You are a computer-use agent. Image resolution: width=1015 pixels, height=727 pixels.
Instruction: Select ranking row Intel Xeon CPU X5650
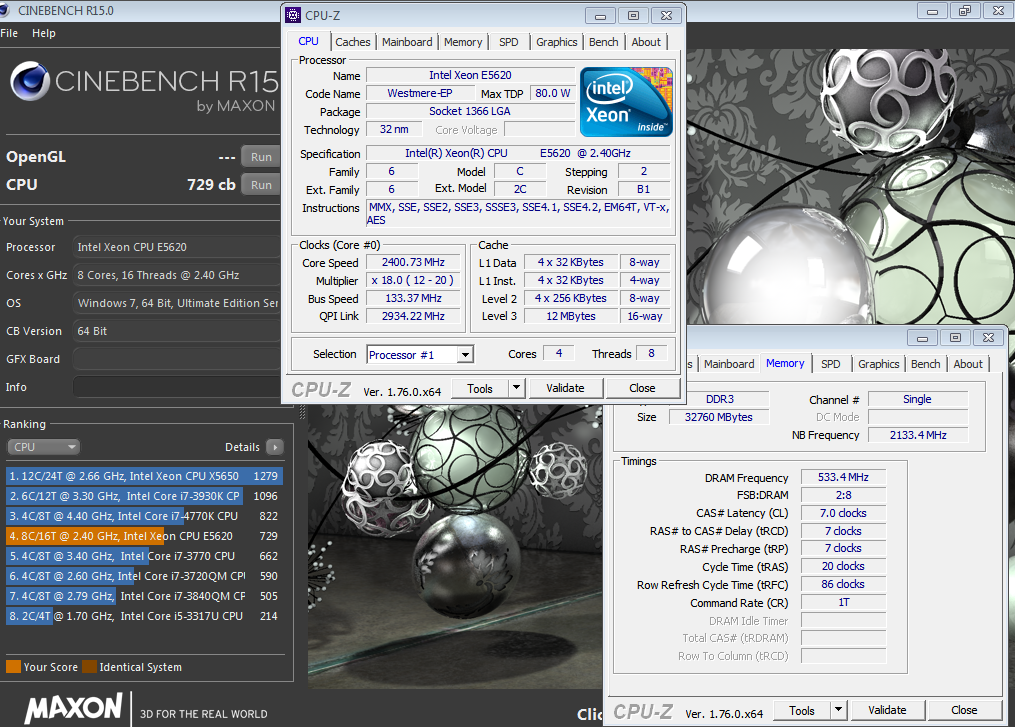tap(144, 476)
